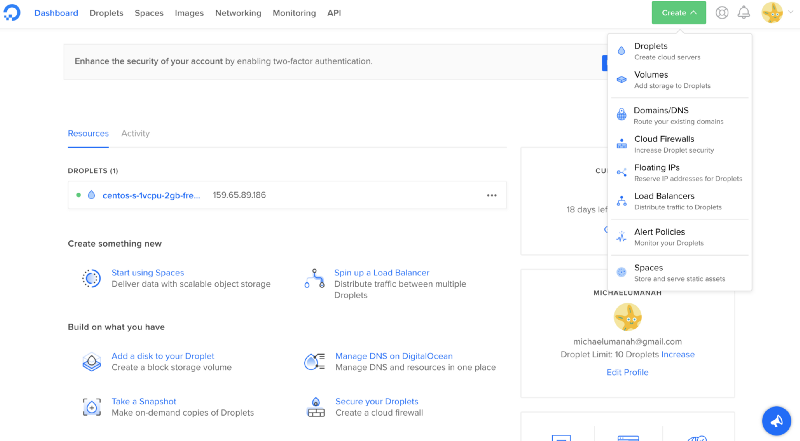Click Load Balancers icon in menu
The width and height of the screenshot is (800, 441).
[621, 201]
